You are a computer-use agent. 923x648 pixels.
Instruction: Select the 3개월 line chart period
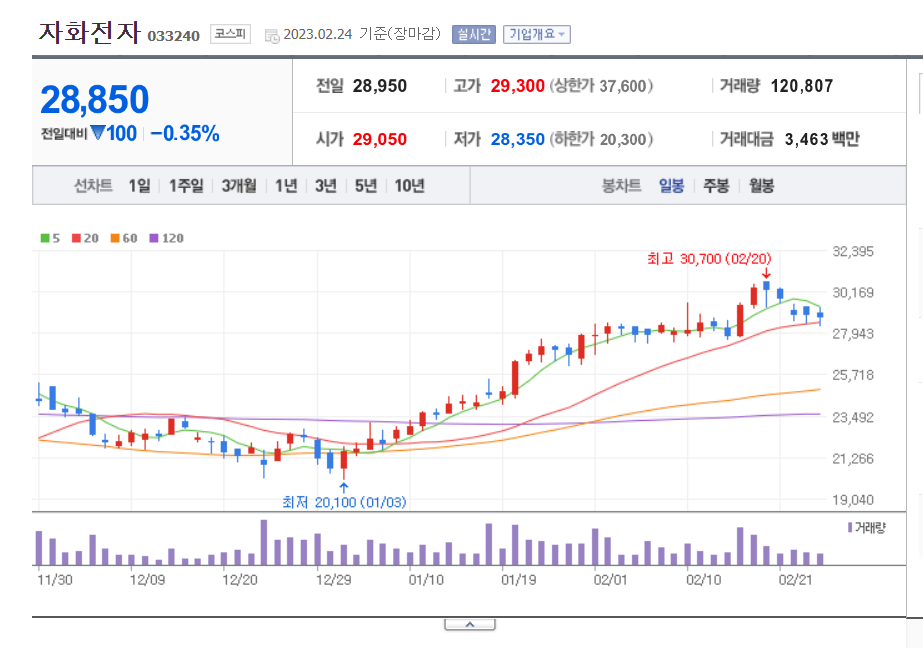pyautogui.click(x=239, y=186)
